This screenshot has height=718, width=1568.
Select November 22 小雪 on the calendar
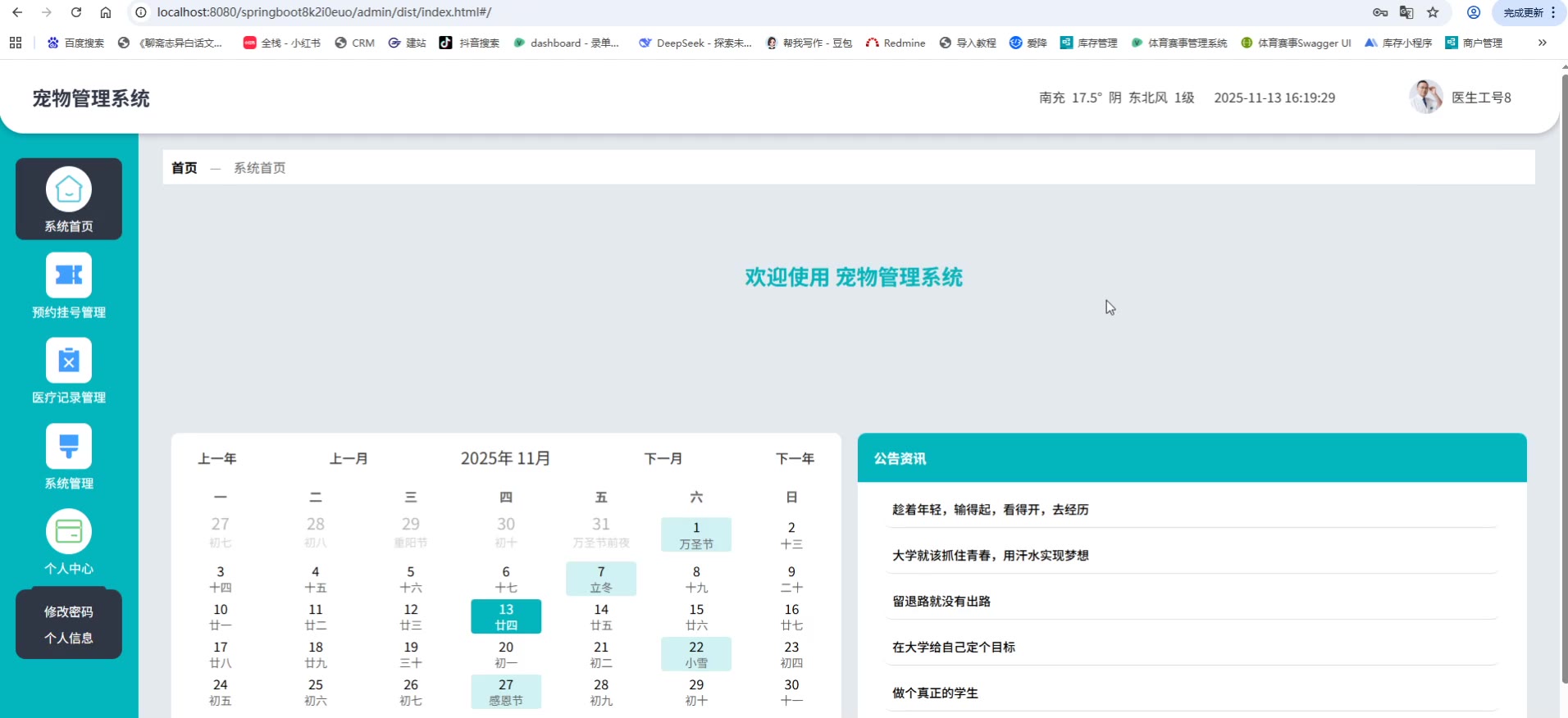point(696,654)
